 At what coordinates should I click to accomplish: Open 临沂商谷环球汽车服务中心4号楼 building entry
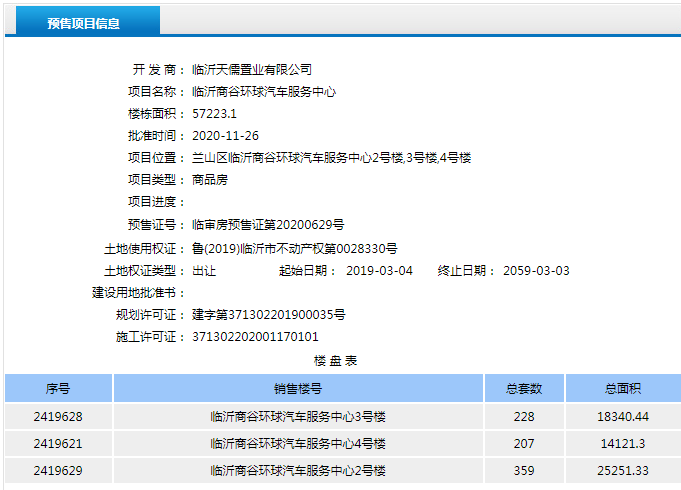pos(298,444)
